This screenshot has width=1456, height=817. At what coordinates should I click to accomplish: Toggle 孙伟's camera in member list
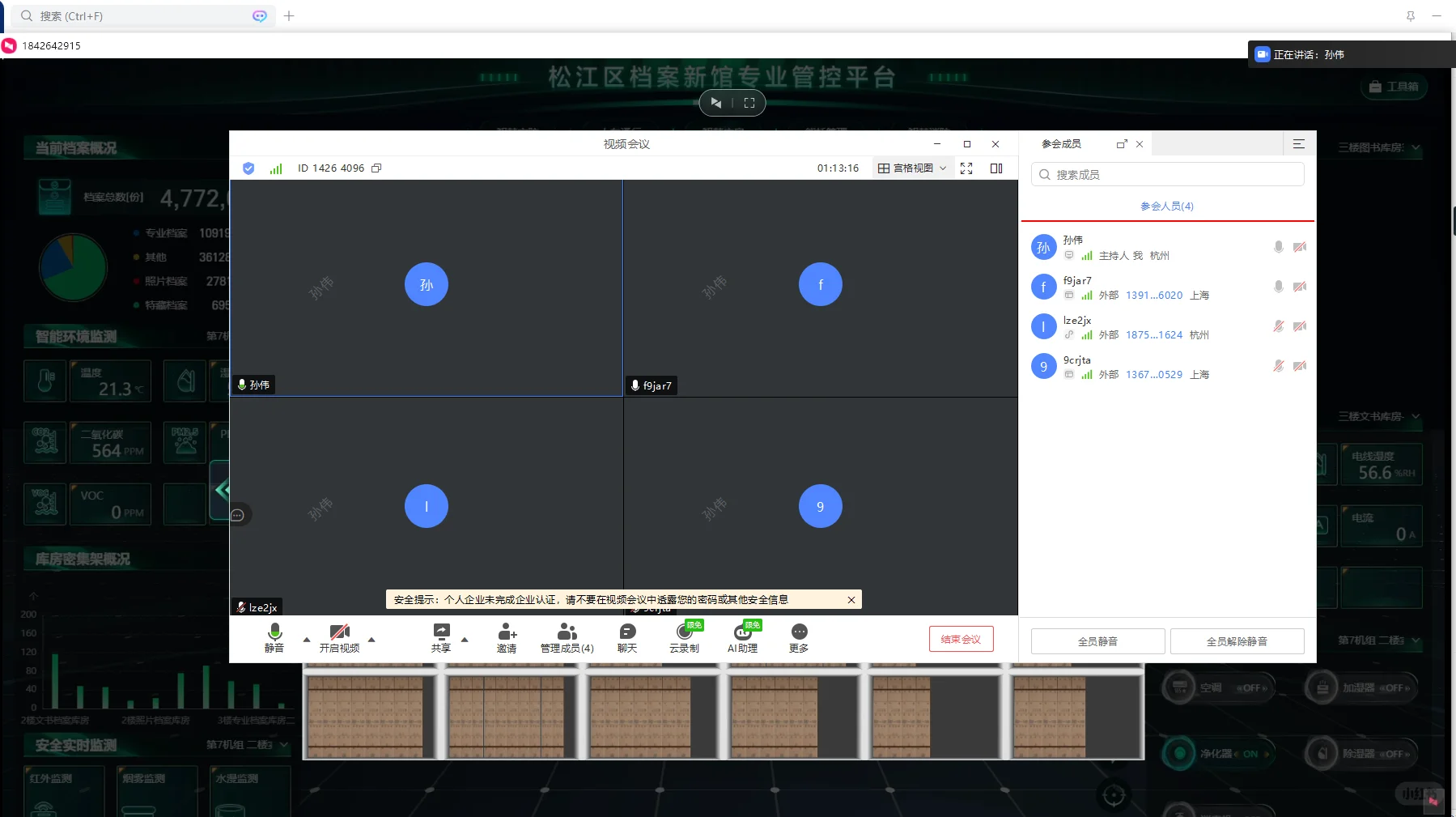(x=1300, y=247)
